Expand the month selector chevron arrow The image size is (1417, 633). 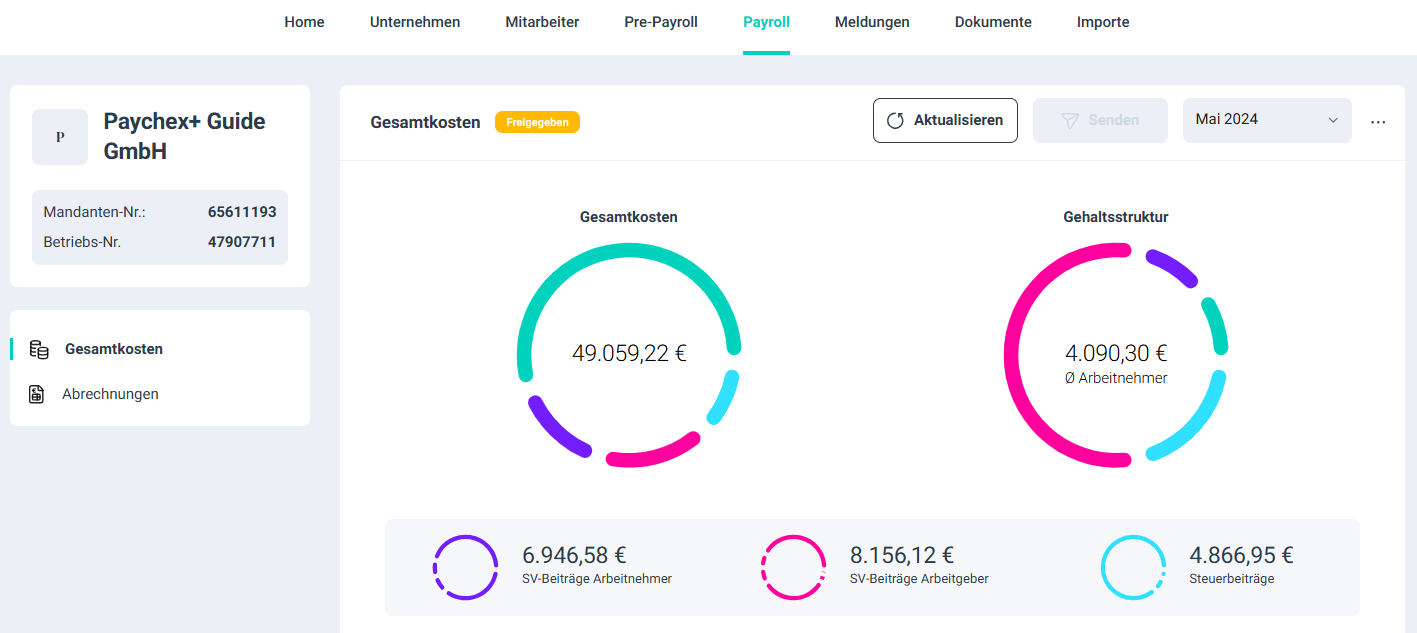1333,120
